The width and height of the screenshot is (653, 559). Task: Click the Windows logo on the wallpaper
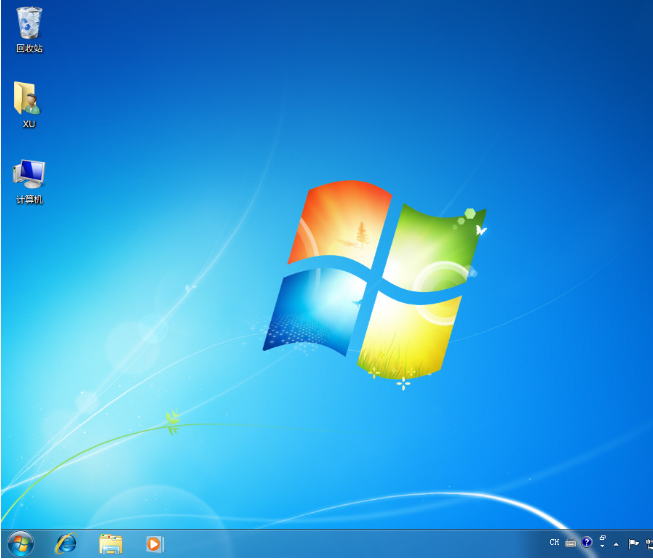[375, 280]
